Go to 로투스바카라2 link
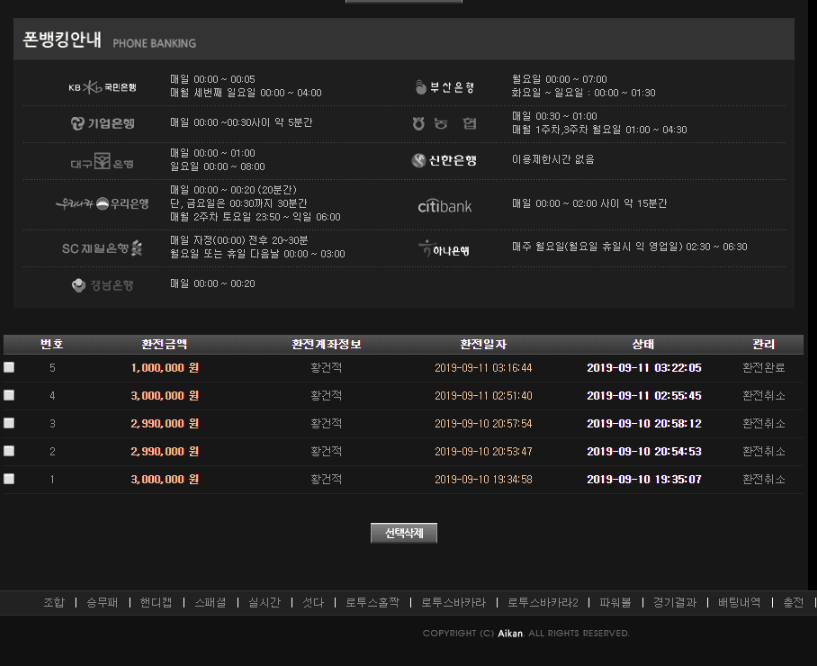 pos(543,602)
